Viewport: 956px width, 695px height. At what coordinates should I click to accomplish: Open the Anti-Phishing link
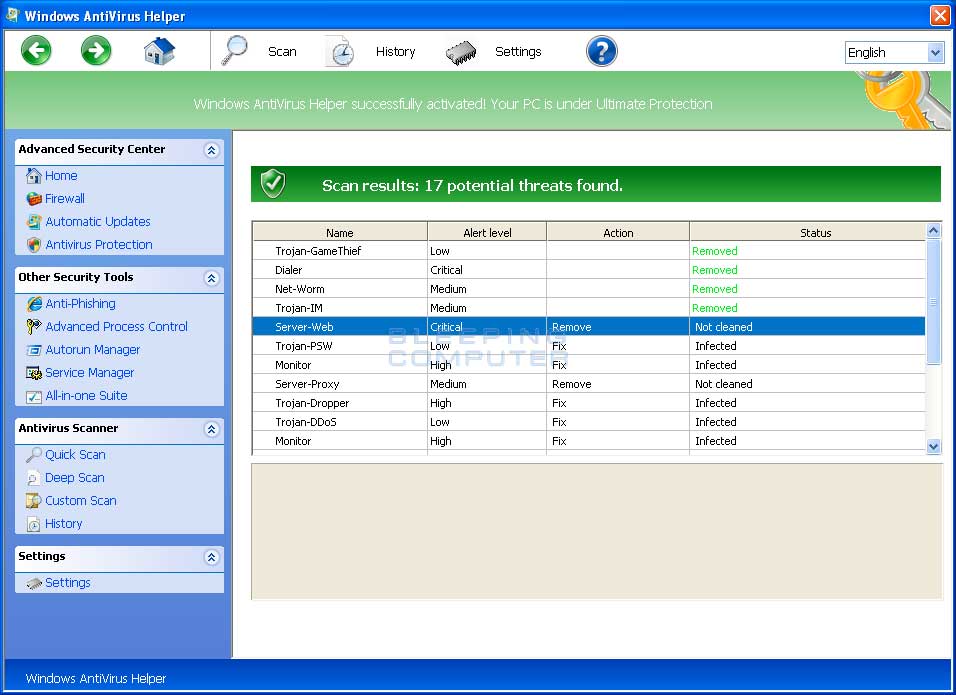(x=80, y=304)
